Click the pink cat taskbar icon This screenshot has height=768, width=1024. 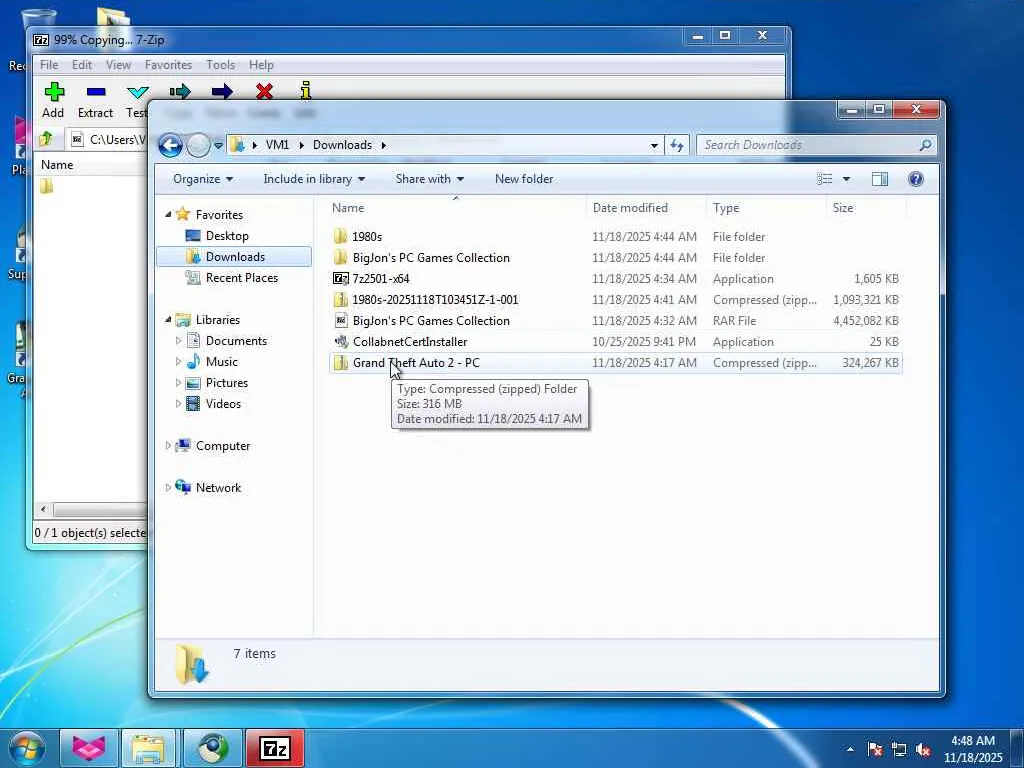pos(89,748)
